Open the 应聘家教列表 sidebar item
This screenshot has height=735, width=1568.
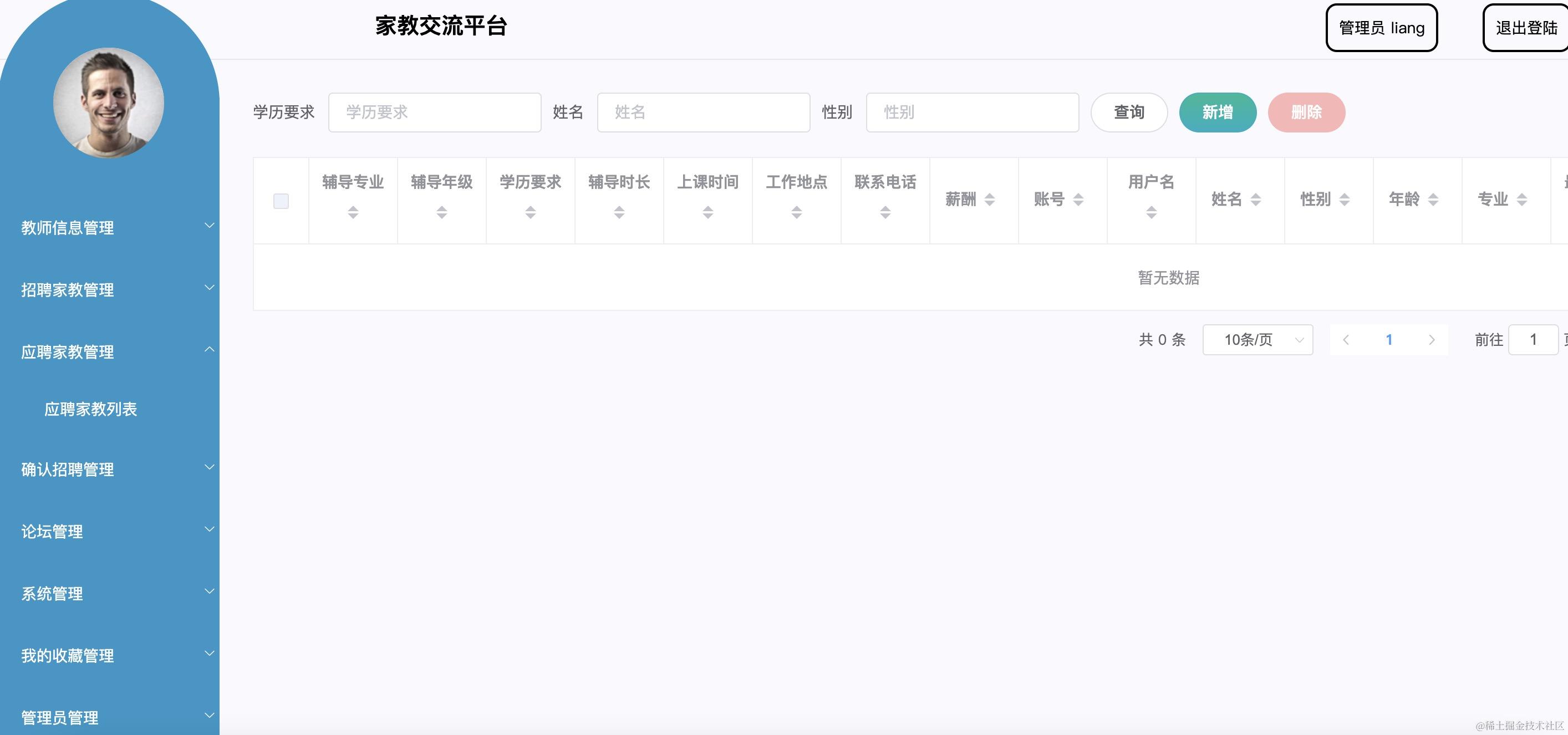[91, 410]
